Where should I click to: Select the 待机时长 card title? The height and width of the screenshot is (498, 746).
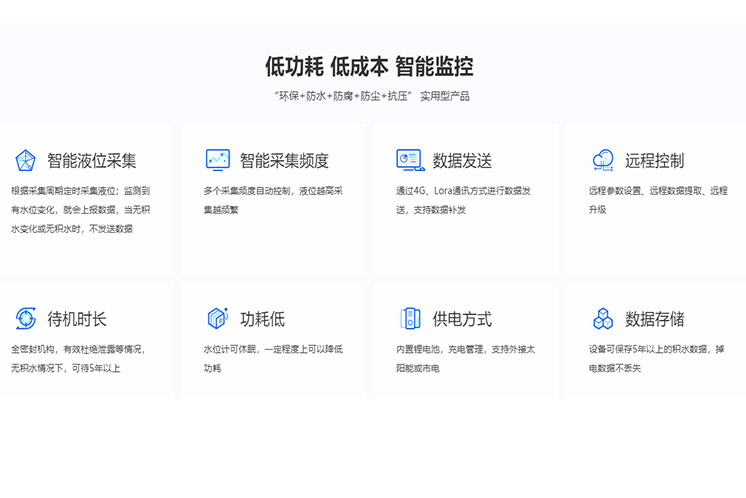77,320
